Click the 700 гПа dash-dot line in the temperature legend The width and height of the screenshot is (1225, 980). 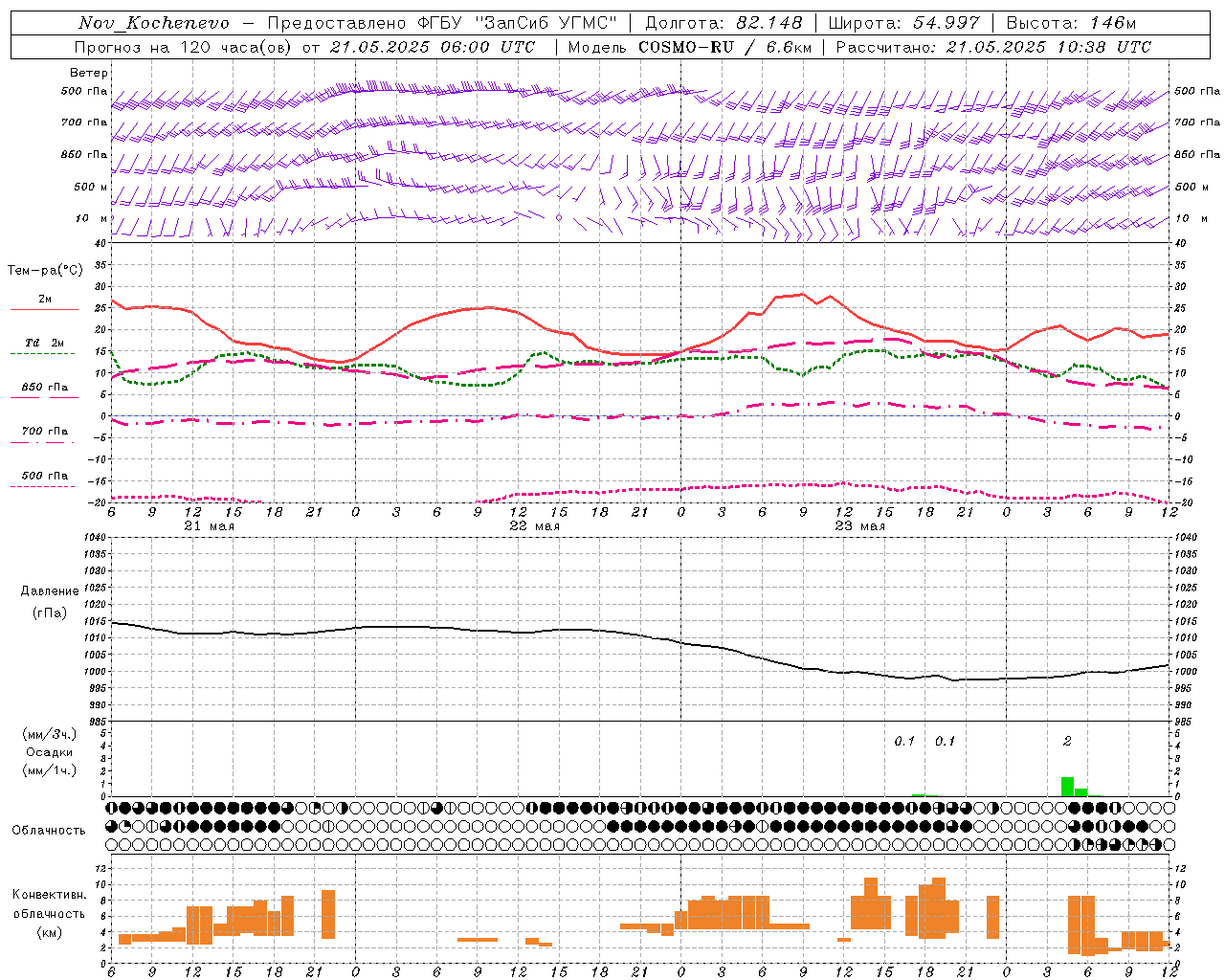tap(44, 442)
